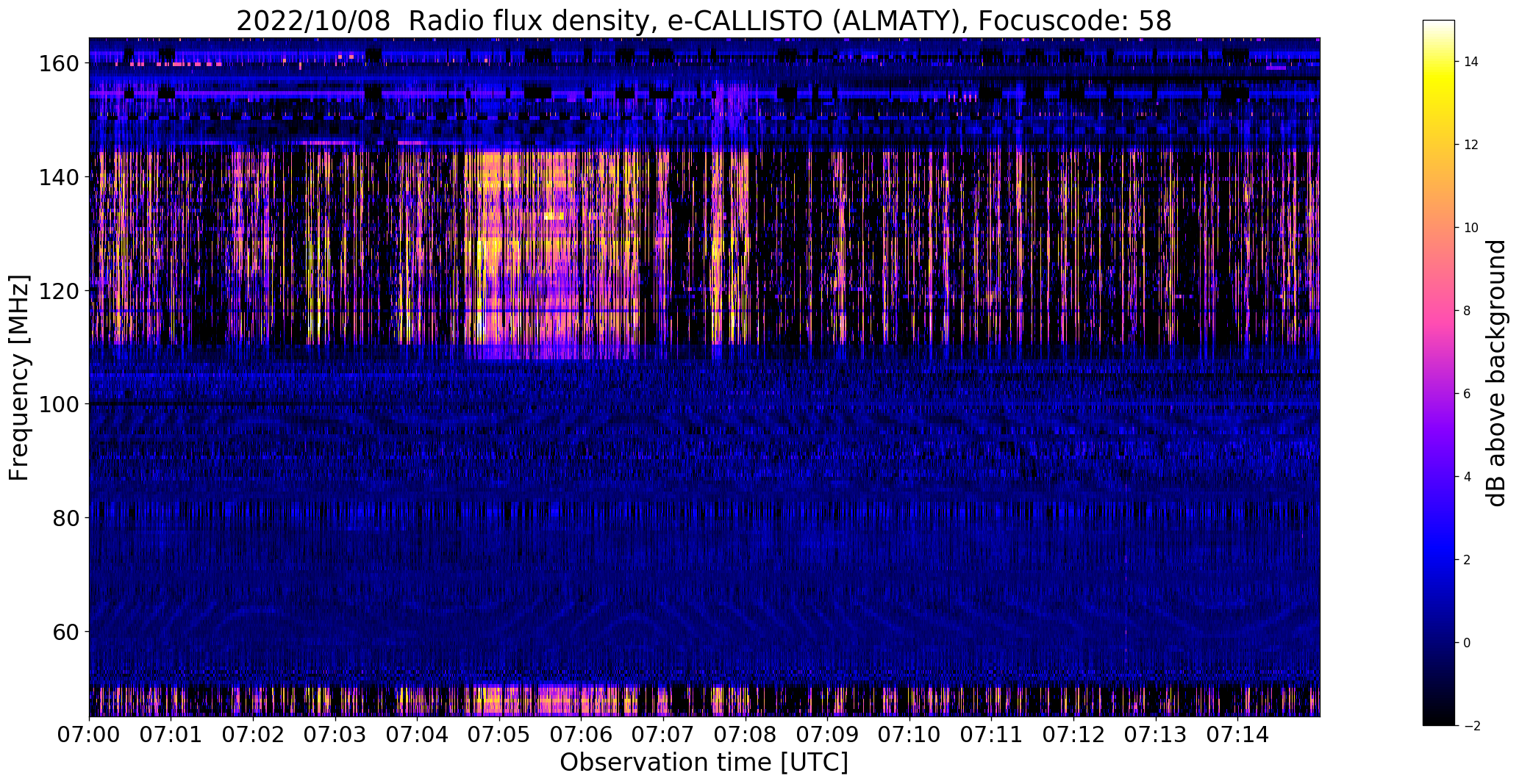Click the 07:03 time tick label
Screen dimensions: 1519x784
[335, 735]
